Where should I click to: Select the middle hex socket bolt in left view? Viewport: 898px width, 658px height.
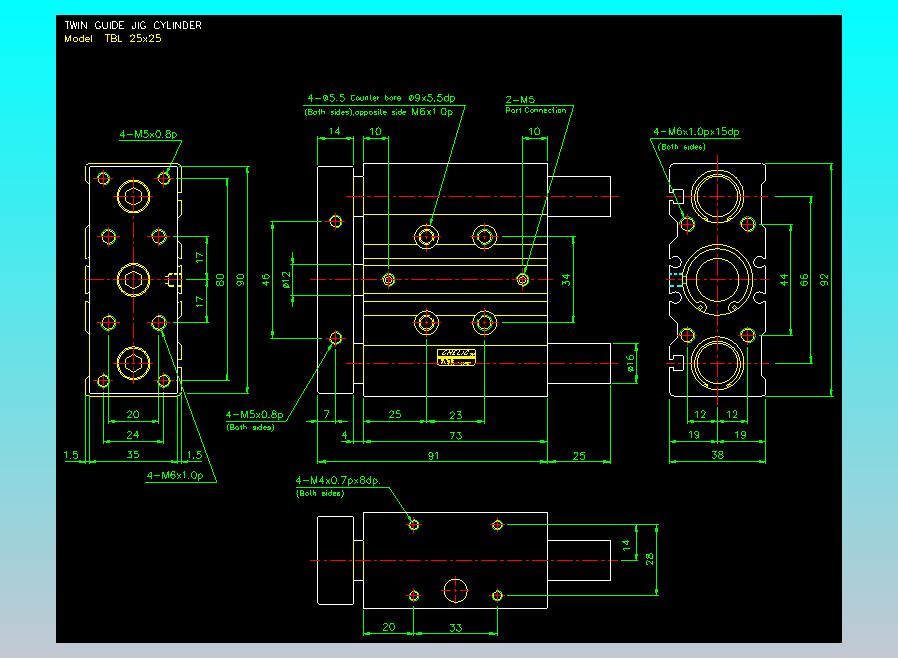[133, 279]
